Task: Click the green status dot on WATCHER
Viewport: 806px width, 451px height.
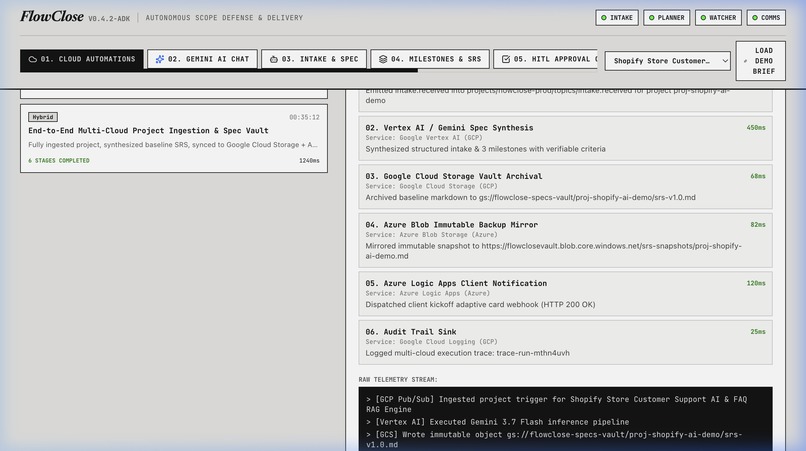Action: coord(703,17)
